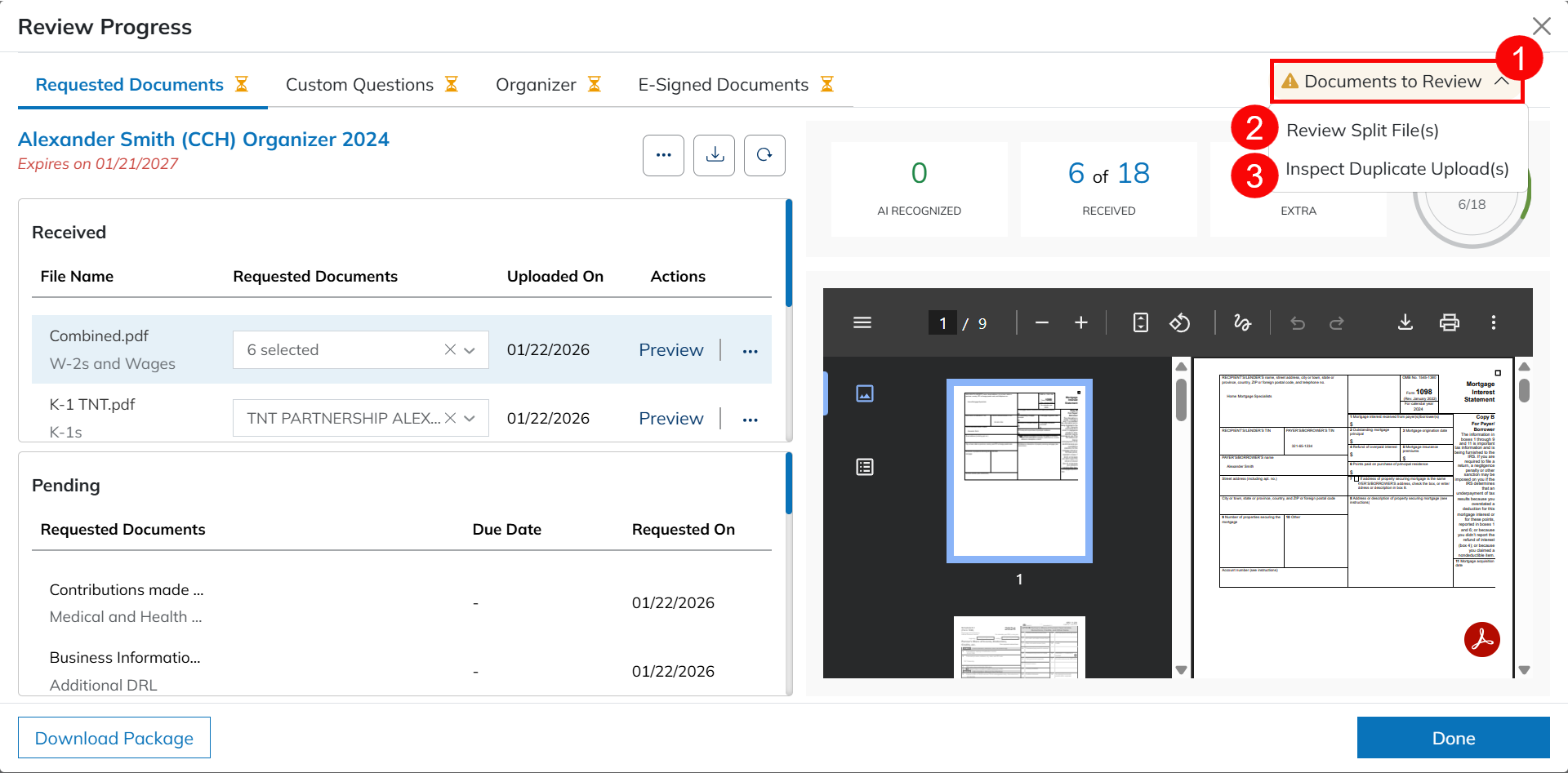
Task: Click the draw annotation tool in viewer
Action: pyautogui.click(x=1242, y=323)
